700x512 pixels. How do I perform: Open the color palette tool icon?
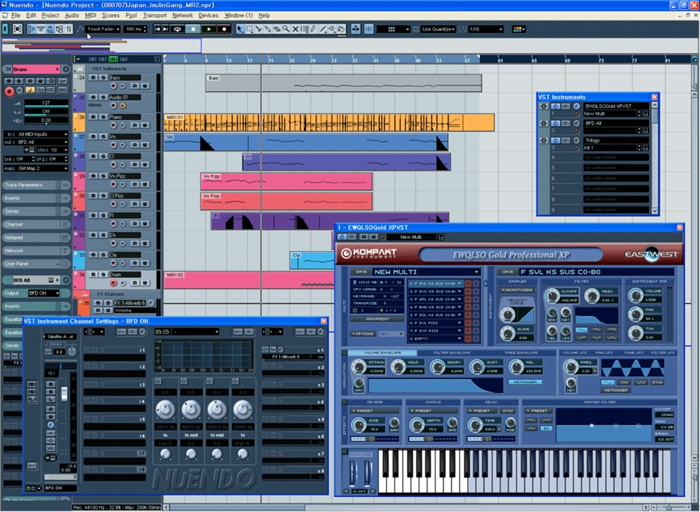[518, 29]
